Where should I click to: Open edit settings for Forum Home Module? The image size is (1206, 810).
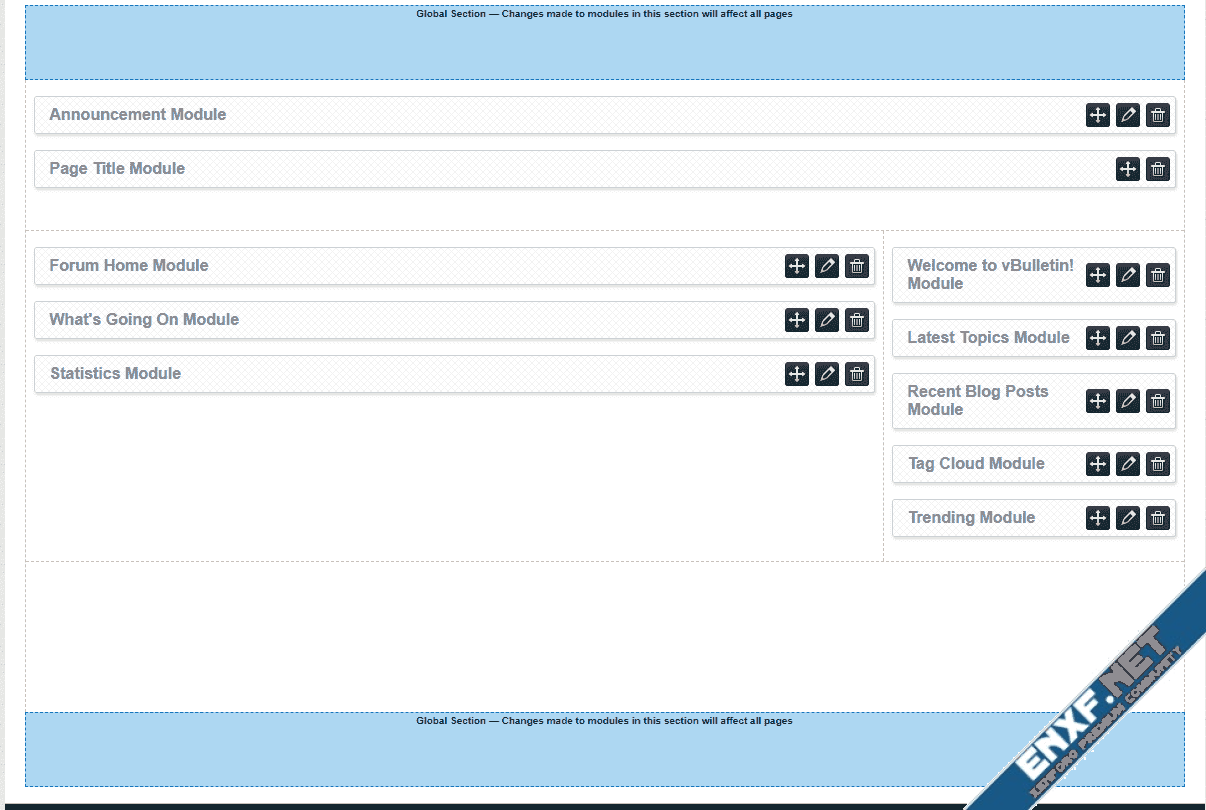tap(827, 266)
